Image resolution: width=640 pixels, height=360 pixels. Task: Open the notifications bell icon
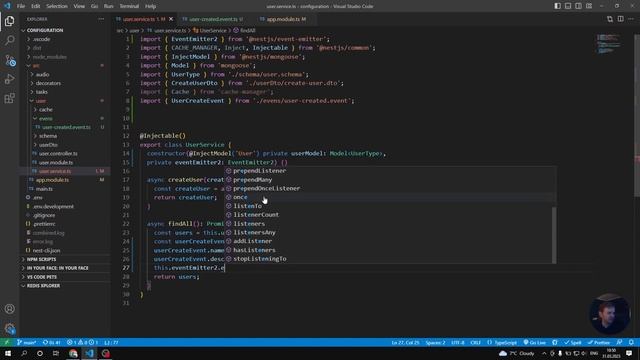coord(631,342)
